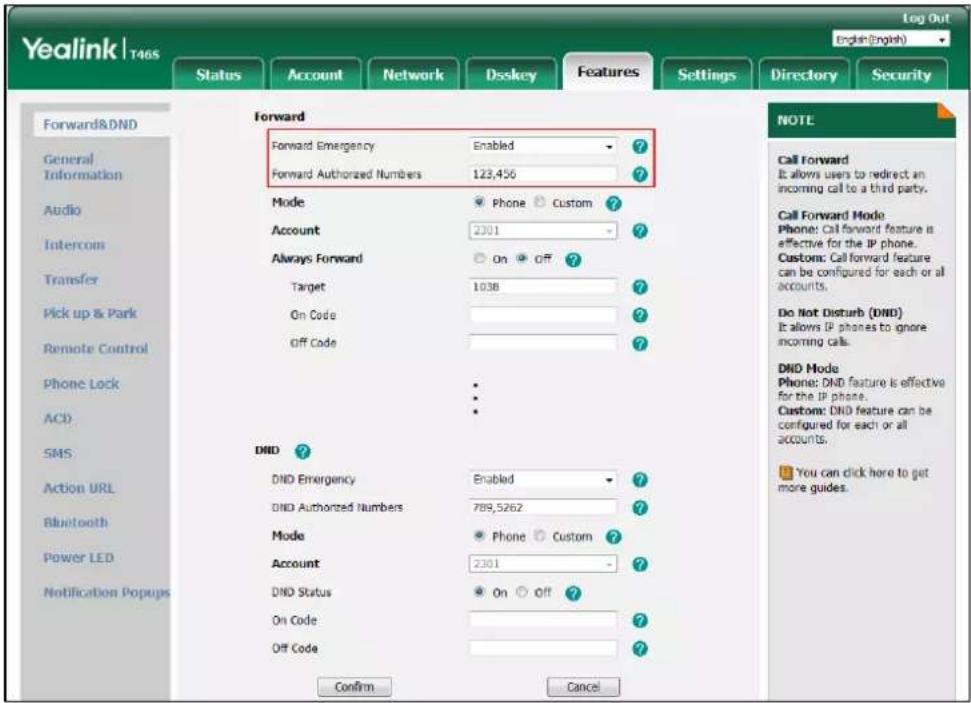Screen dimensions: 971x703
Task: Select Custom mode under DND
Action: click(x=539, y=536)
